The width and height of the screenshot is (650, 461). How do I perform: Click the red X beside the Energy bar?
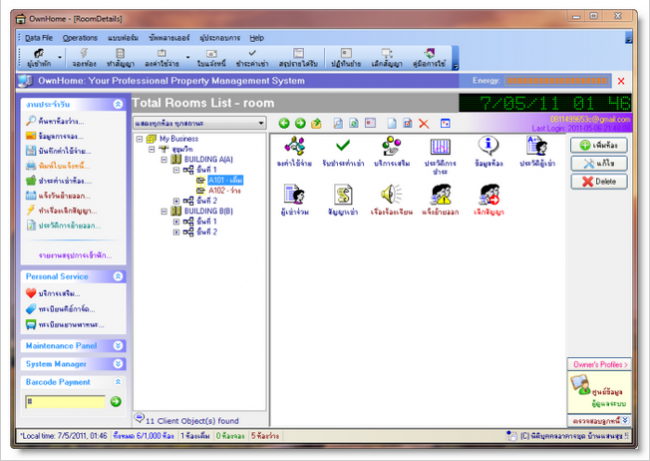(x=621, y=81)
